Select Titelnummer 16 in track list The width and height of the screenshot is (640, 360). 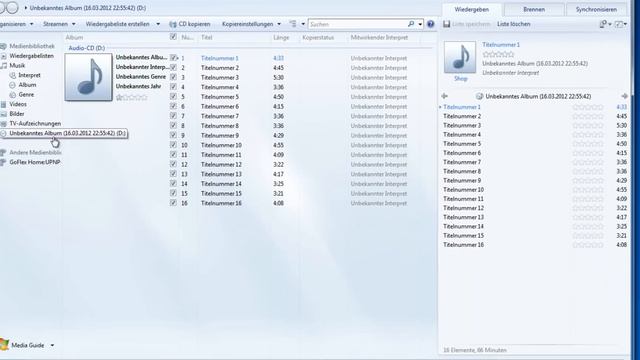coord(221,203)
